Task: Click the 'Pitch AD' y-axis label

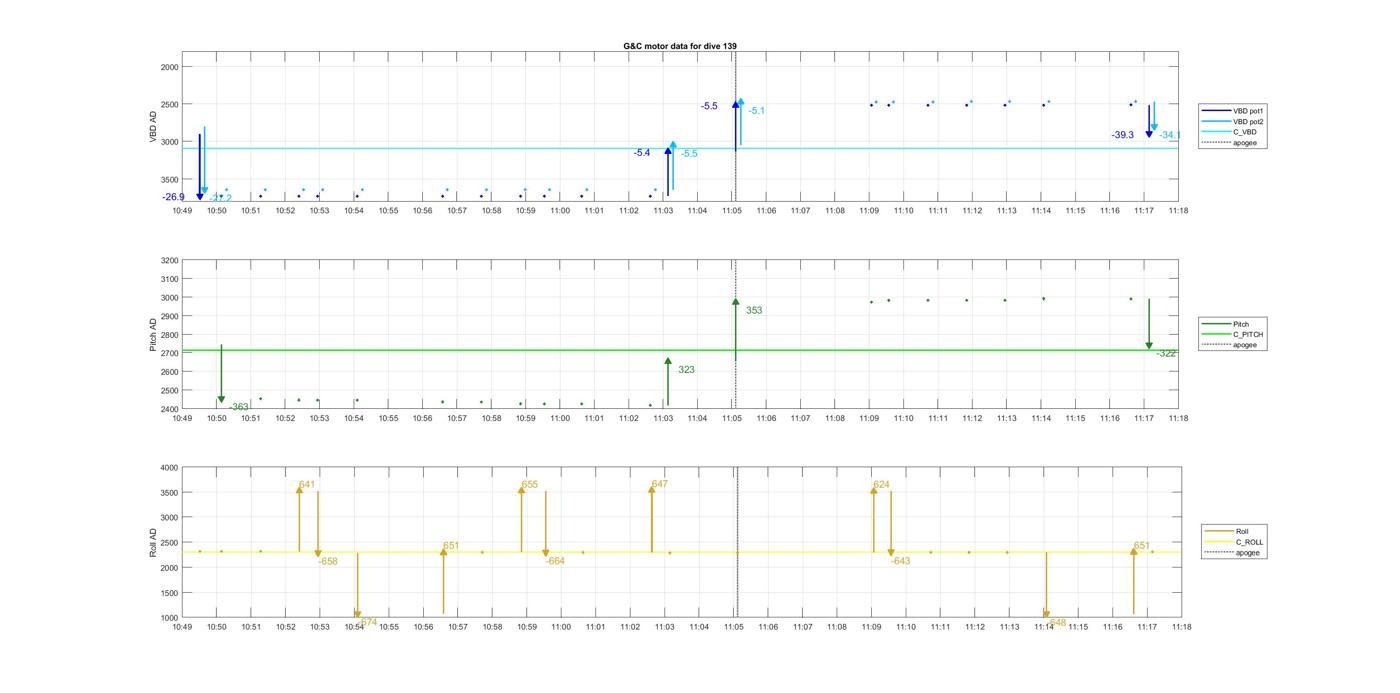Action: tap(154, 335)
